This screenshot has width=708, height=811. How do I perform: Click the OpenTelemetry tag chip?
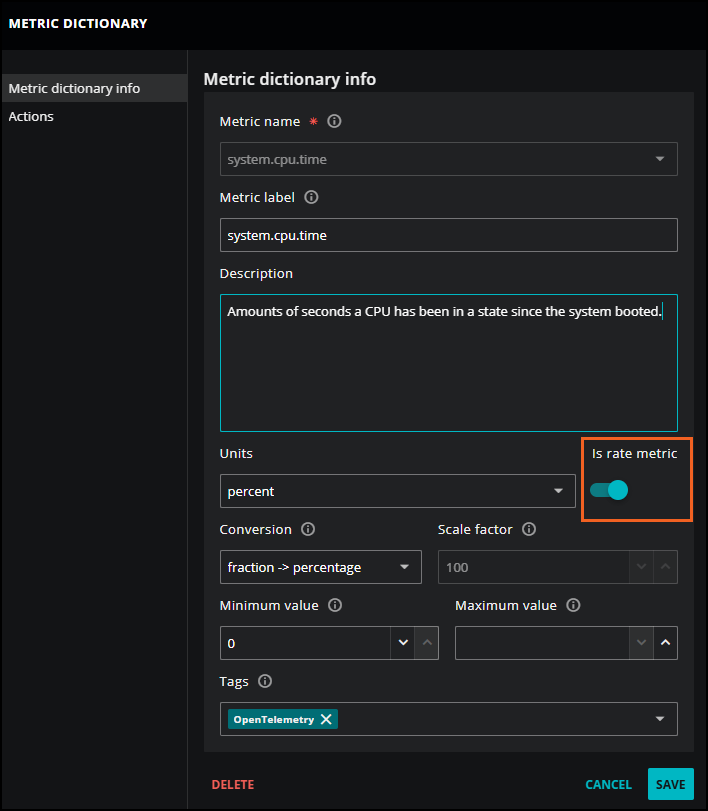pos(283,719)
